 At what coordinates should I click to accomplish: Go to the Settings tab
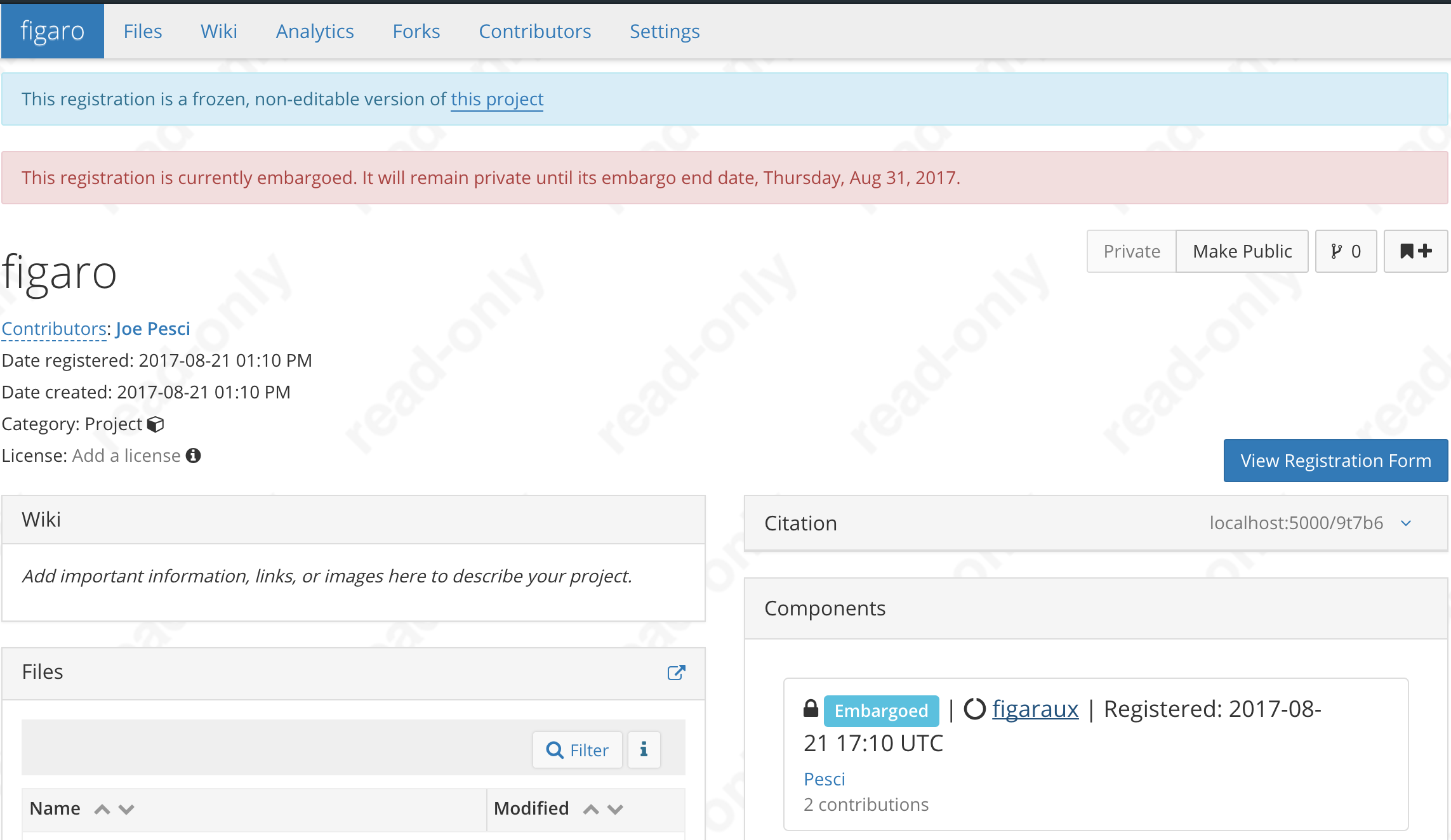coord(664,31)
